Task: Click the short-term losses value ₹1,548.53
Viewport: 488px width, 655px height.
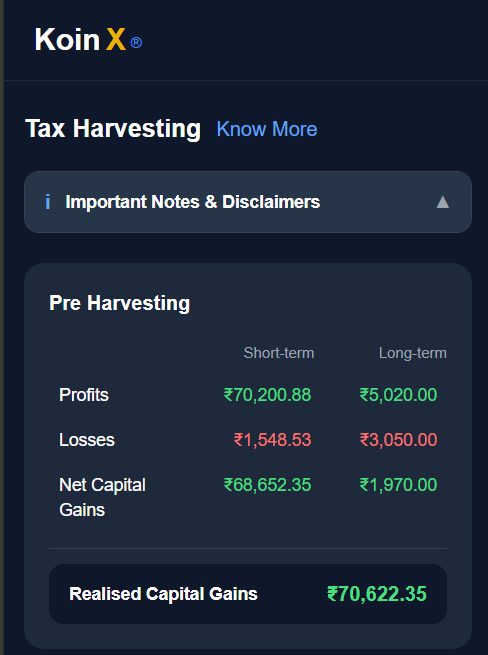Action: 272,440
